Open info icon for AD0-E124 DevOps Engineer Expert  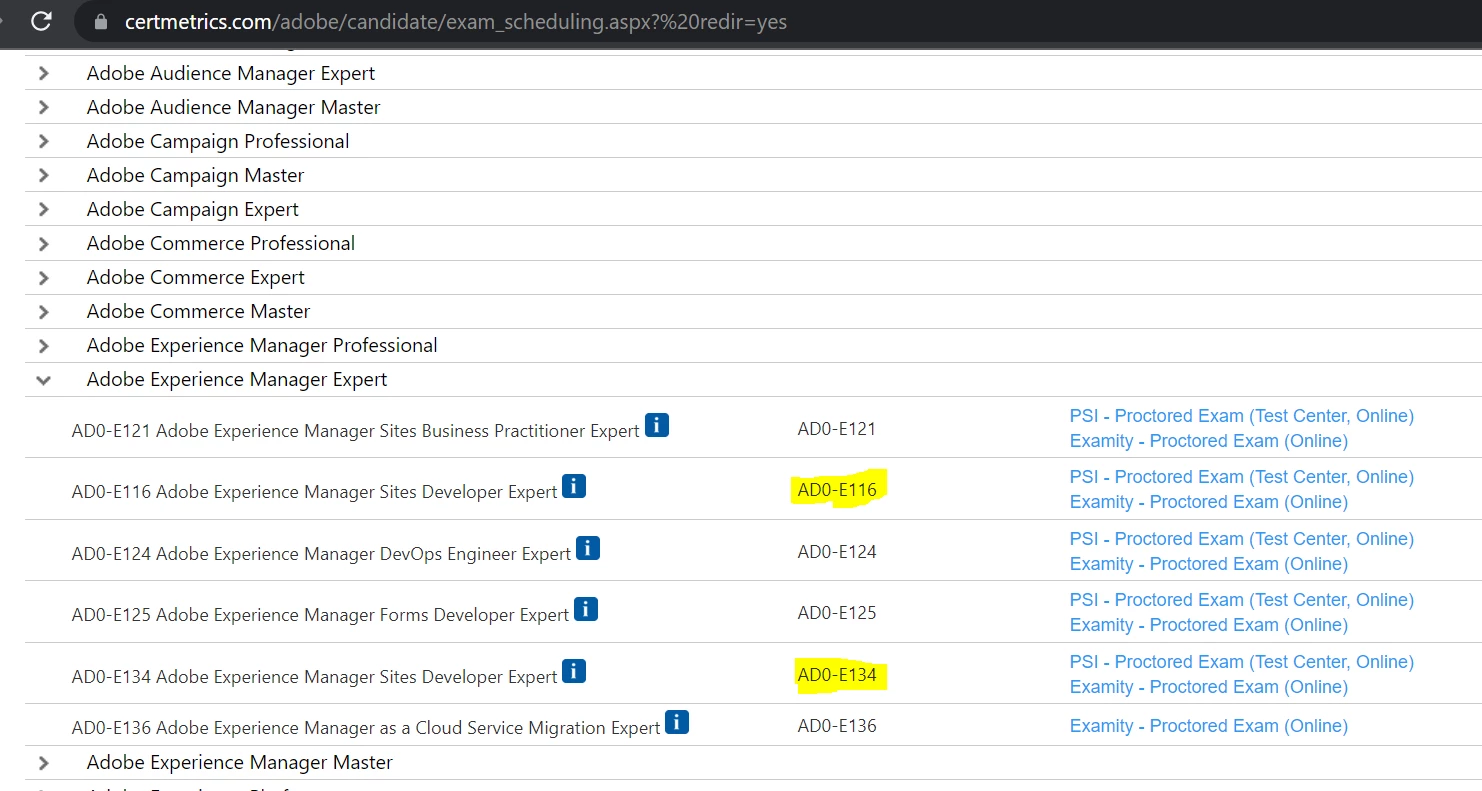click(x=588, y=547)
